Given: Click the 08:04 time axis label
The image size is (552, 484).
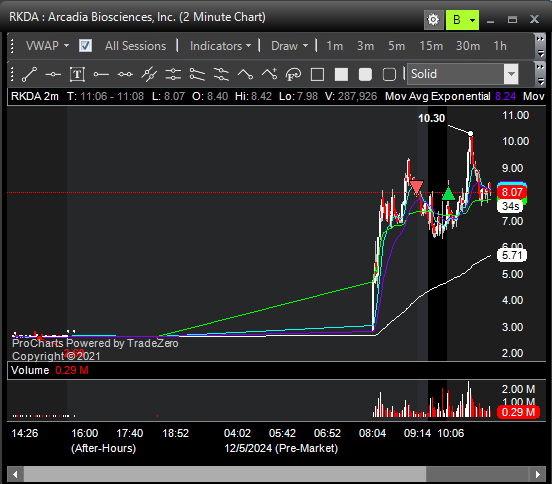Looking at the screenshot, I should pos(372,433).
